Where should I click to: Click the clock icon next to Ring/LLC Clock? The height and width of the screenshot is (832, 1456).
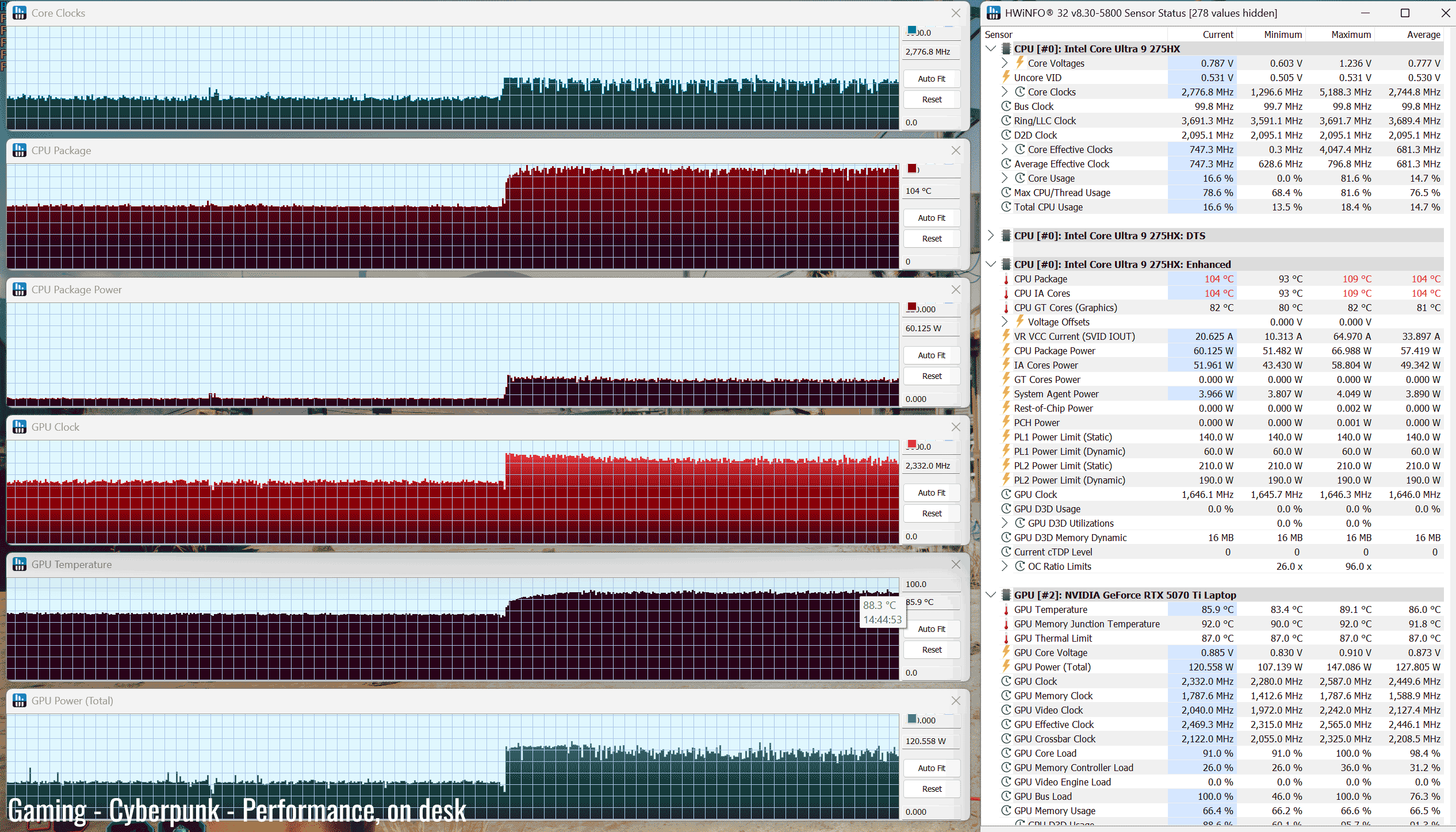[x=1006, y=121]
